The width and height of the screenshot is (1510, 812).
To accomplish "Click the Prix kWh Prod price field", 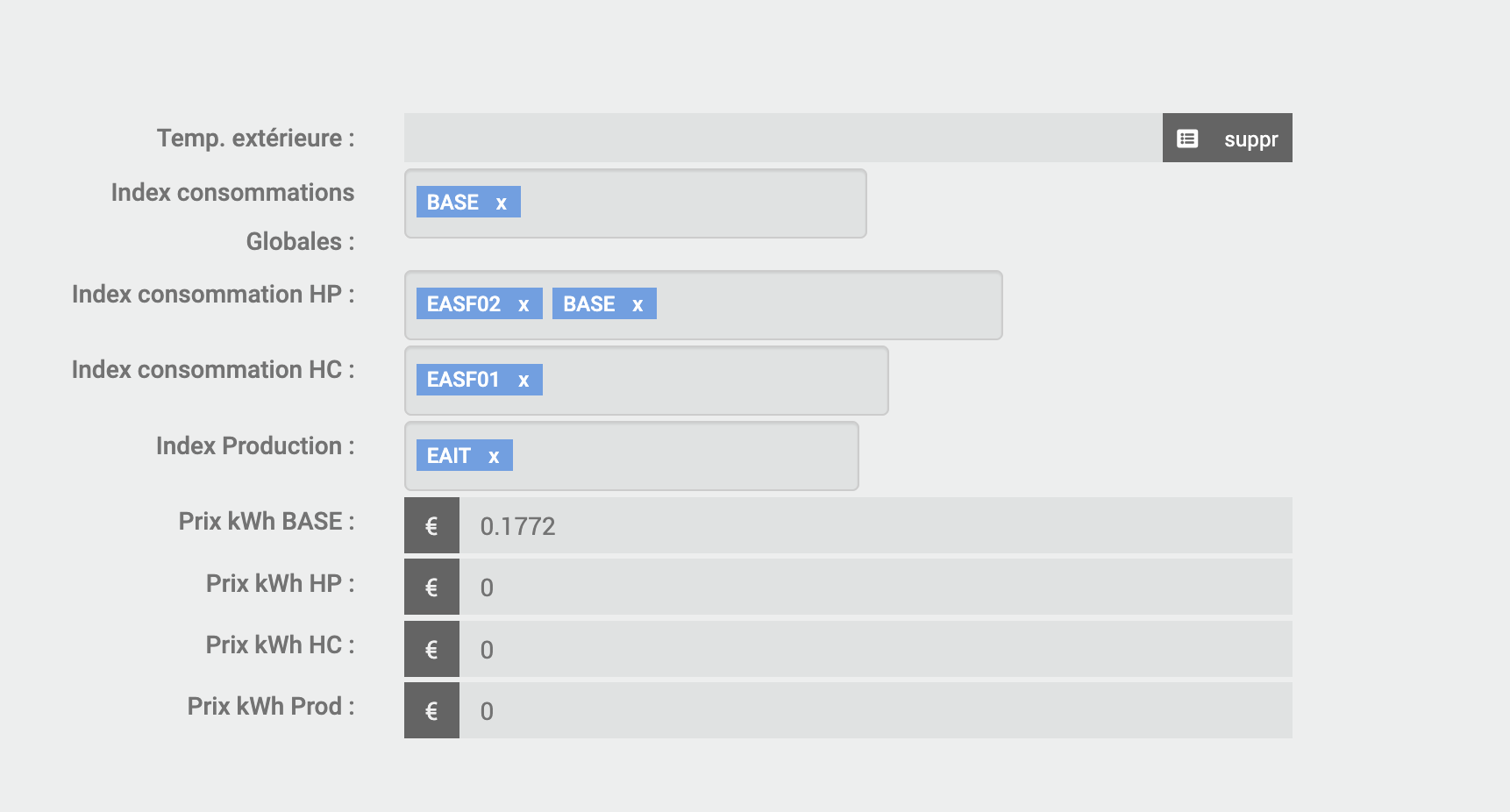I will point(875,711).
